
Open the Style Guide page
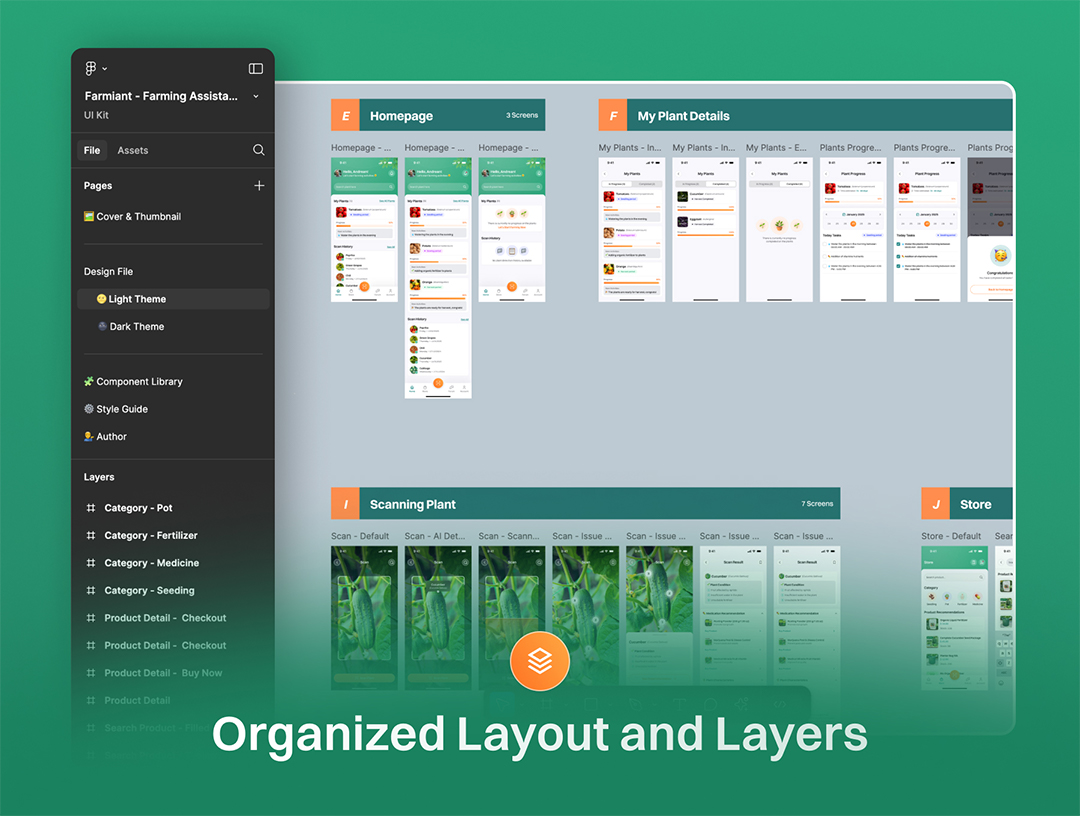point(121,409)
